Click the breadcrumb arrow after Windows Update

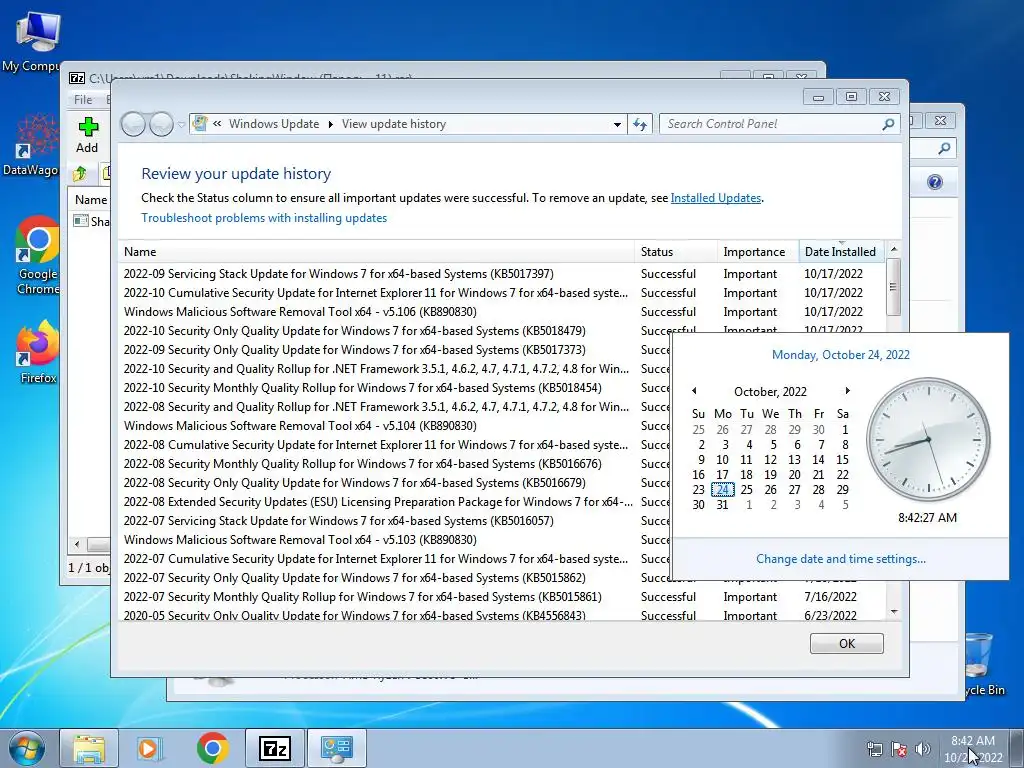[x=330, y=124]
